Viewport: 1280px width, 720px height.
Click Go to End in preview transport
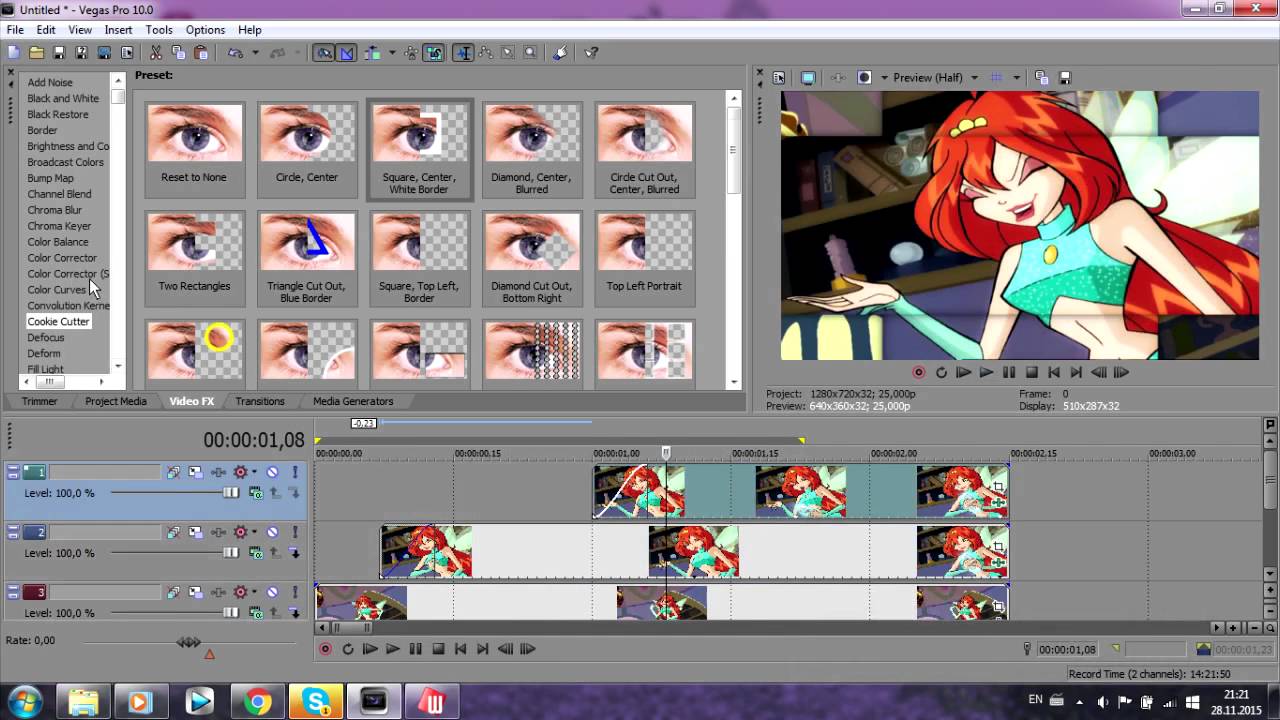pyautogui.click(x=1076, y=372)
